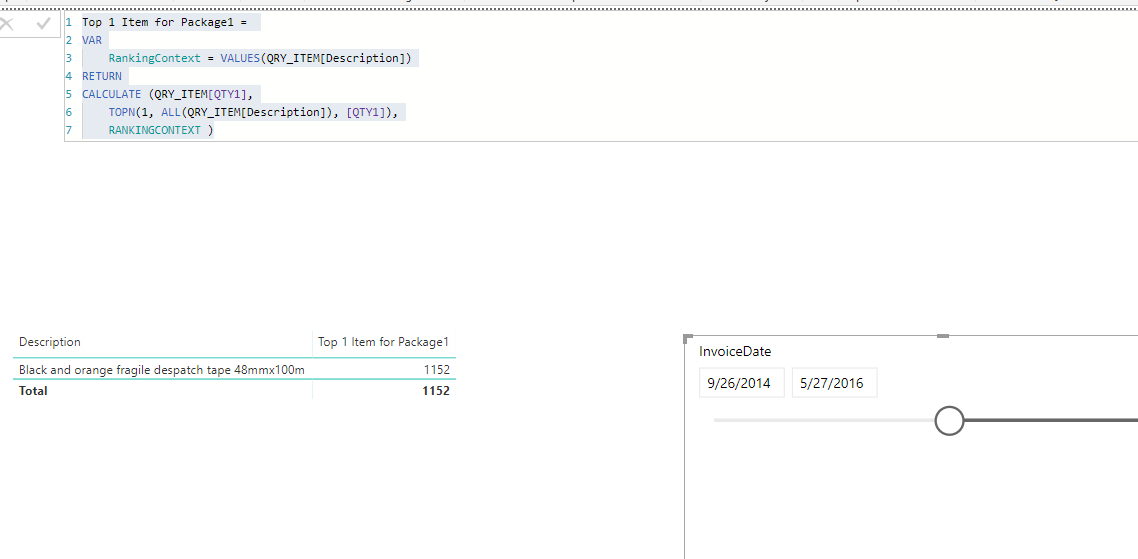
Task: Click the Total row label
Action: coord(33,391)
